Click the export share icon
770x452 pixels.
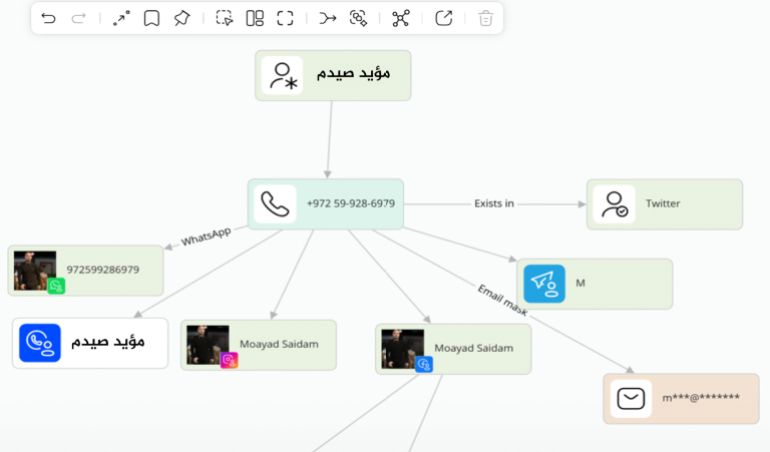443,18
